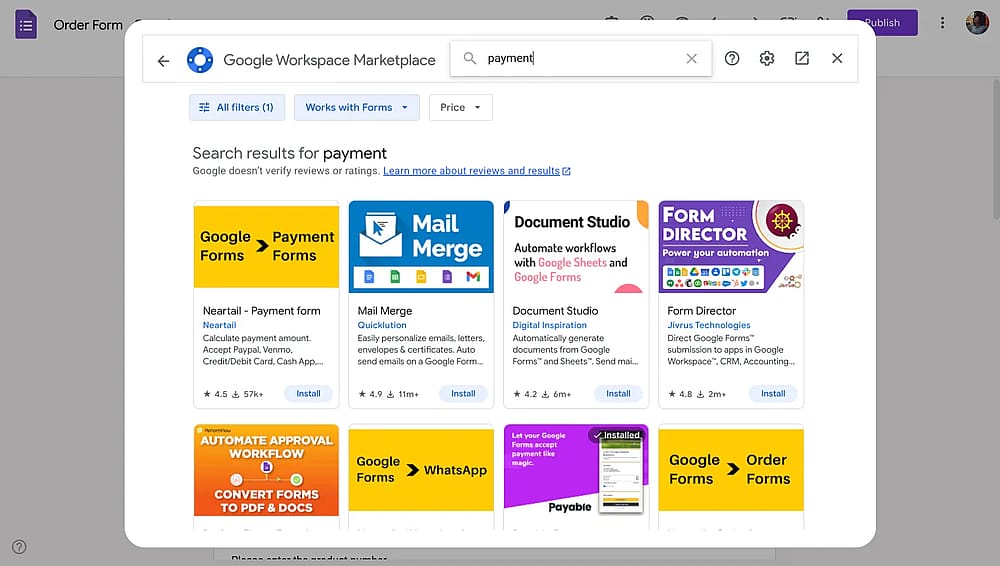Go back with the Marketplace back arrow
The height and width of the screenshot is (566, 1000).
[x=163, y=61]
